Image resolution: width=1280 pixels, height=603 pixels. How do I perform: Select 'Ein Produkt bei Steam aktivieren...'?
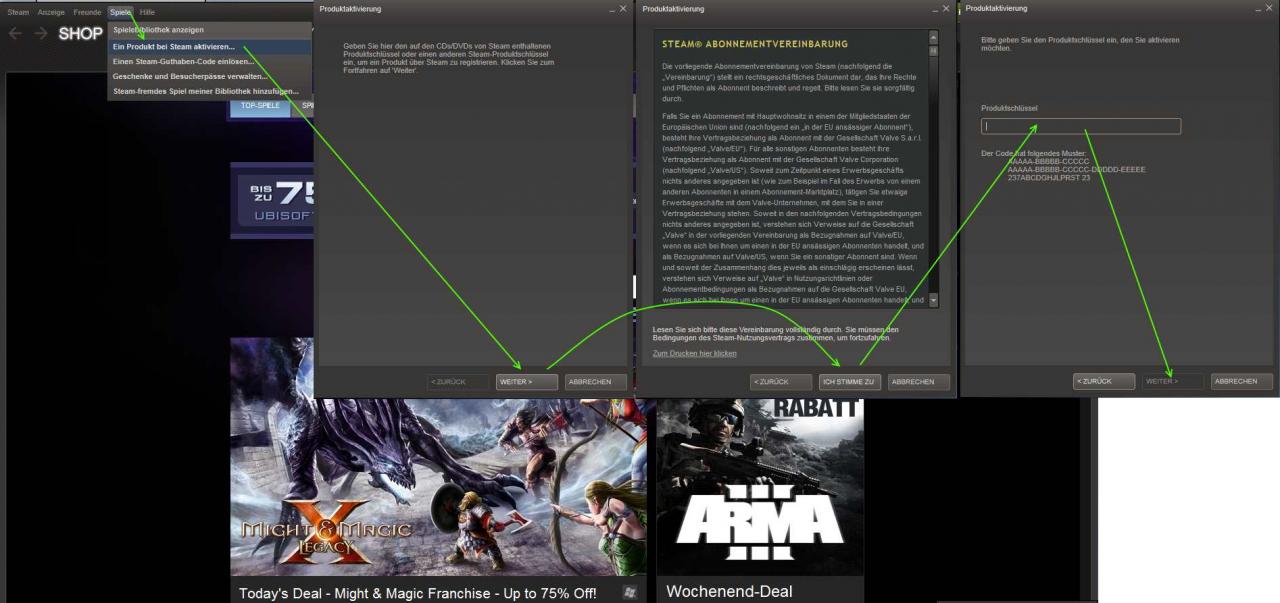[x=210, y=46]
